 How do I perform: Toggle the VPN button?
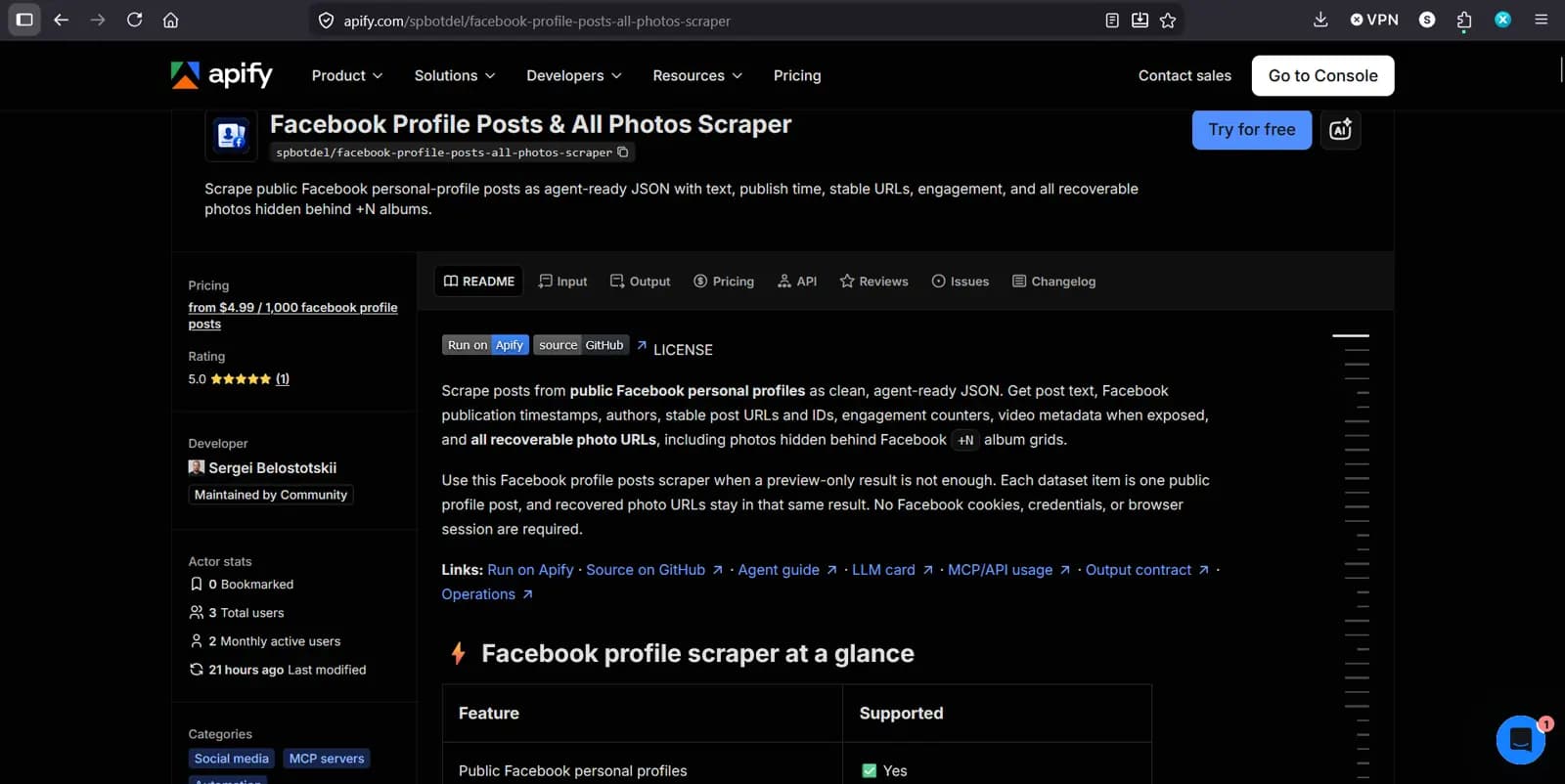(1374, 20)
